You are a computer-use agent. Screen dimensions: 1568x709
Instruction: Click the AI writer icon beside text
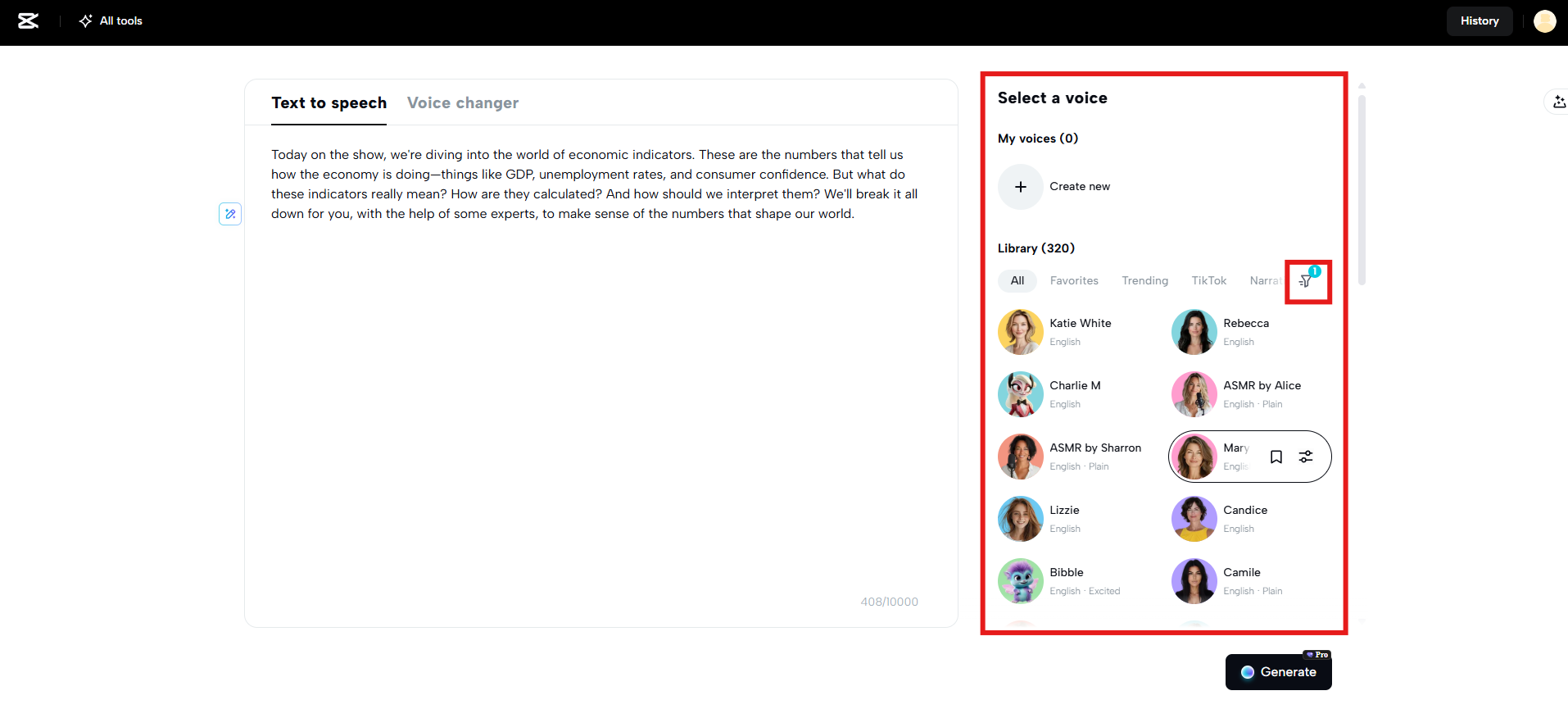(x=230, y=214)
